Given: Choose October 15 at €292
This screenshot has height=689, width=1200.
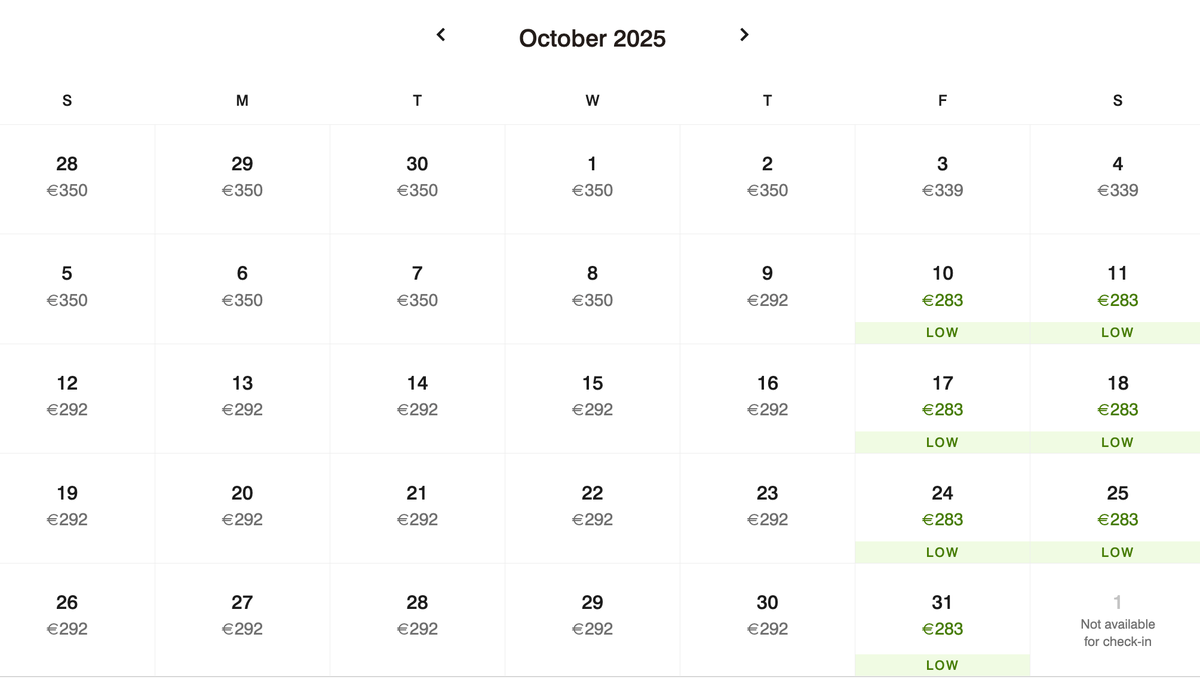Looking at the screenshot, I should tap(592, 399).
